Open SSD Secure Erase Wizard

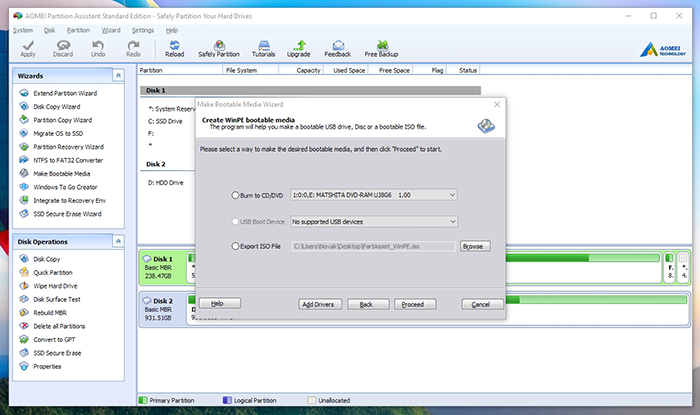tap(67, 214)
